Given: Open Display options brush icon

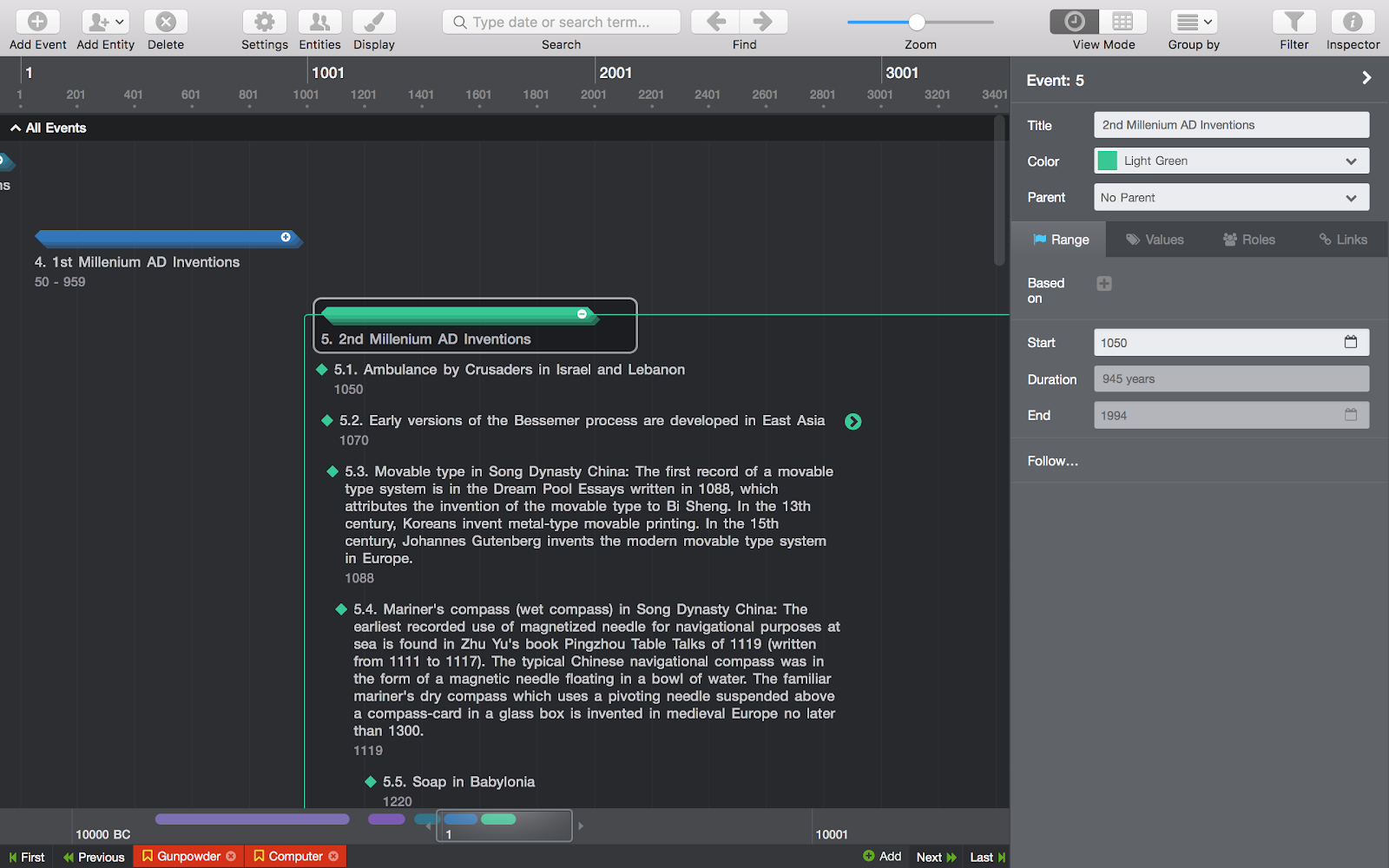Looking at the screenshot, I should click(x=374, y=22).
